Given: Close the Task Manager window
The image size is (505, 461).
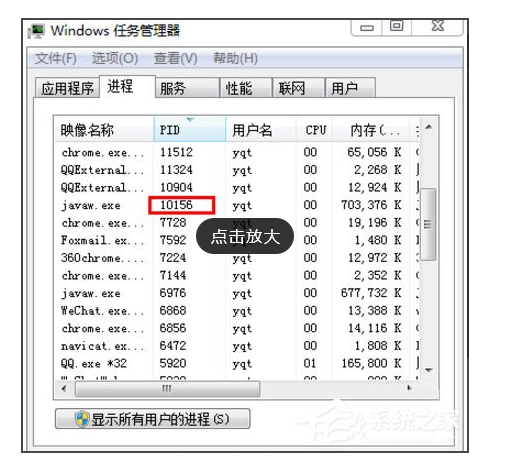Looking at the screenshot, I should click(x=438, y=26).
